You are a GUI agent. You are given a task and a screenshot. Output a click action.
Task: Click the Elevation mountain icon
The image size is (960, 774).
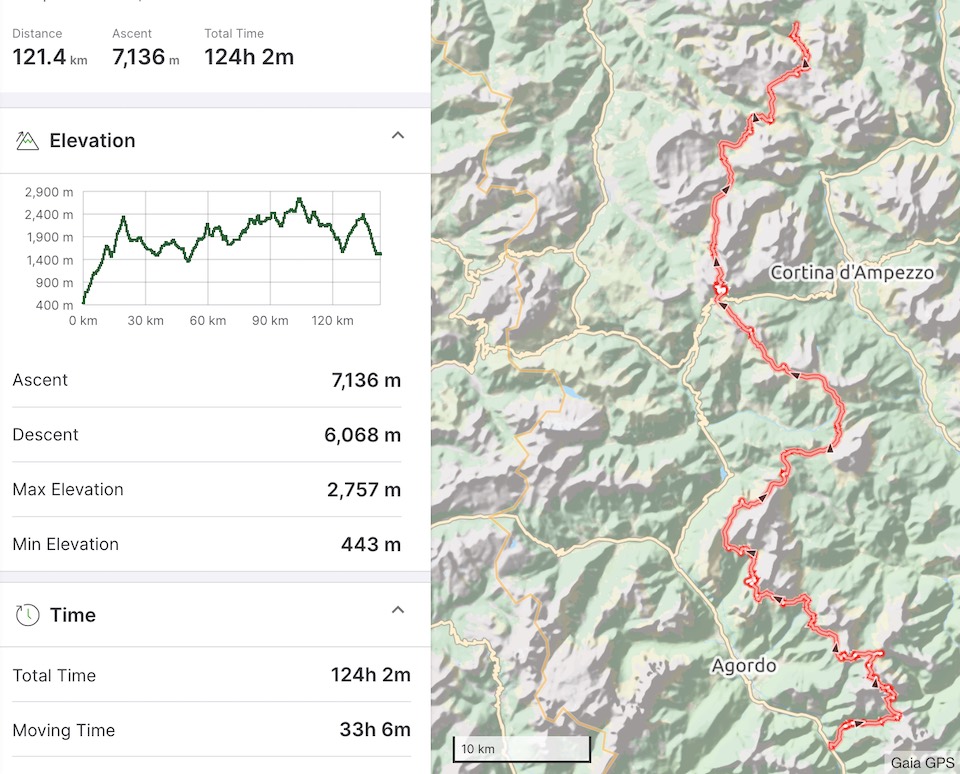coord(27,141)
